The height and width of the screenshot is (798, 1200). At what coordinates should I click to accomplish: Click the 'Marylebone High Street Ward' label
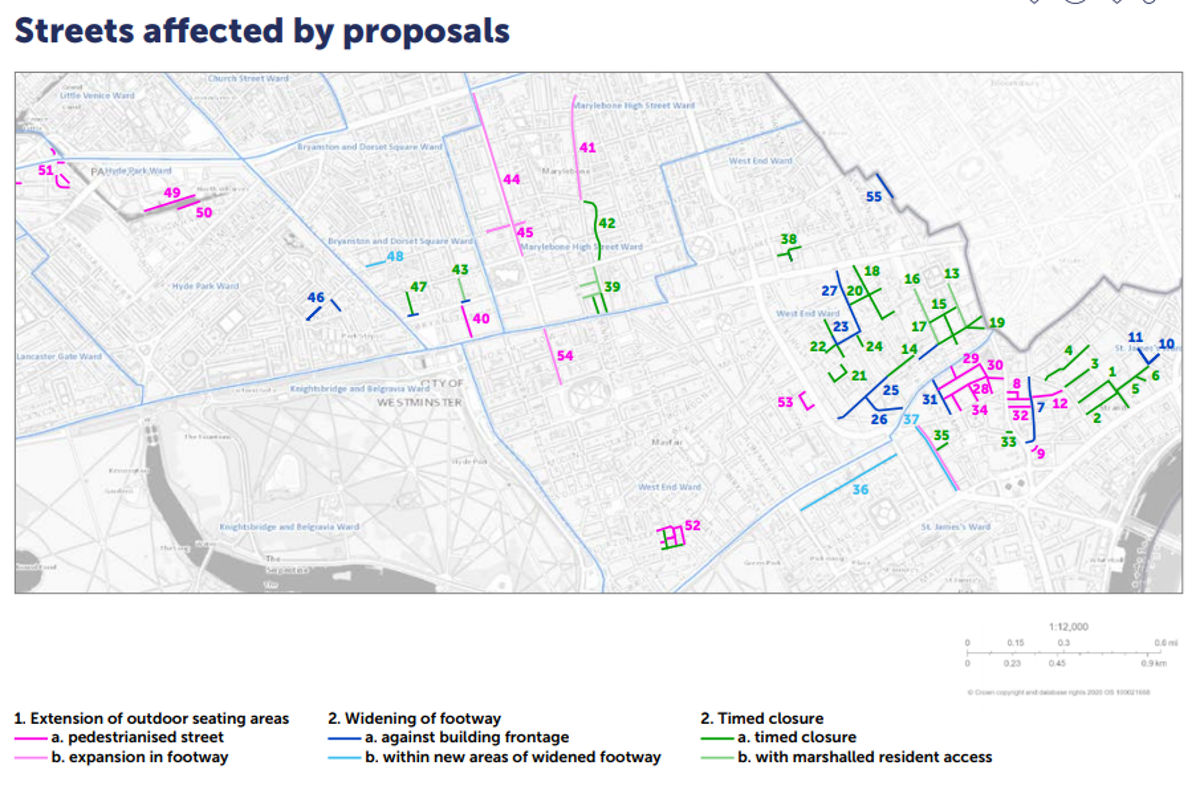635,104
